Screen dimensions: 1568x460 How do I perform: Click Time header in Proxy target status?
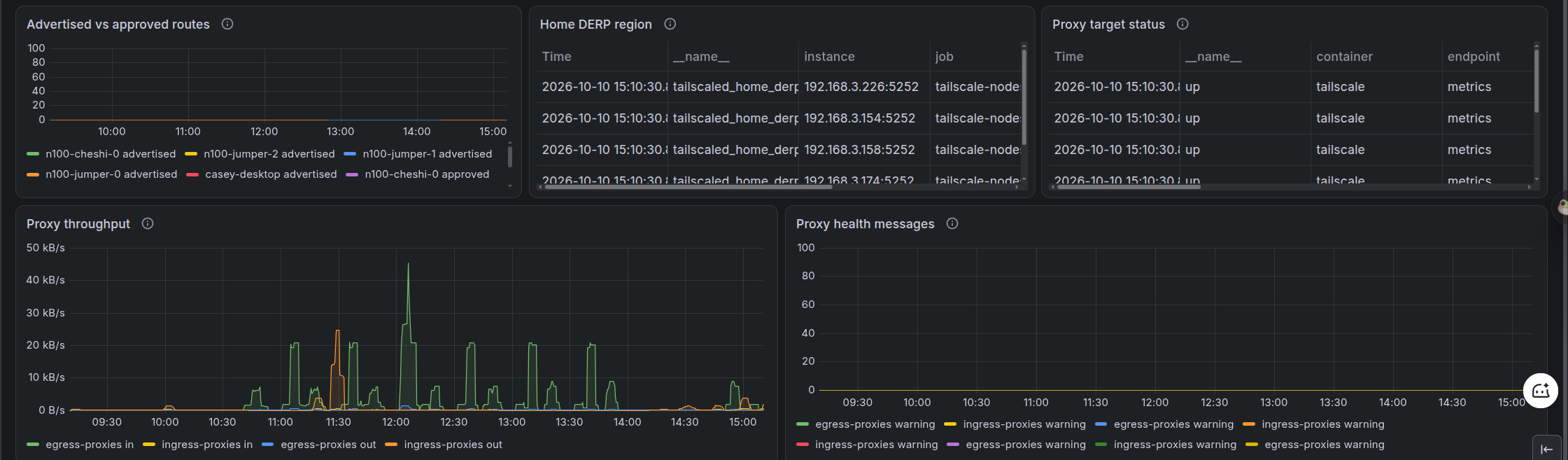point(1068,57)
